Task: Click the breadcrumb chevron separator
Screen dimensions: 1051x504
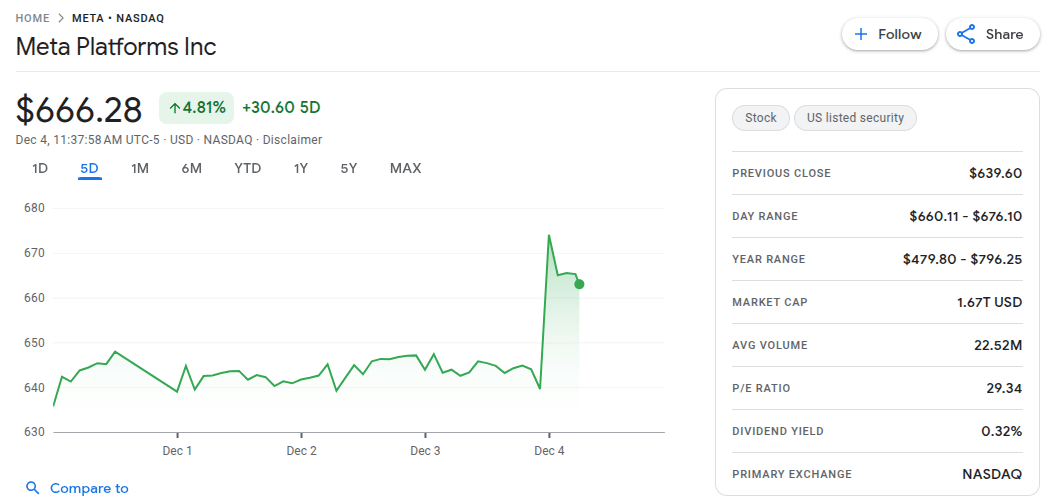Action: point(61,18)
